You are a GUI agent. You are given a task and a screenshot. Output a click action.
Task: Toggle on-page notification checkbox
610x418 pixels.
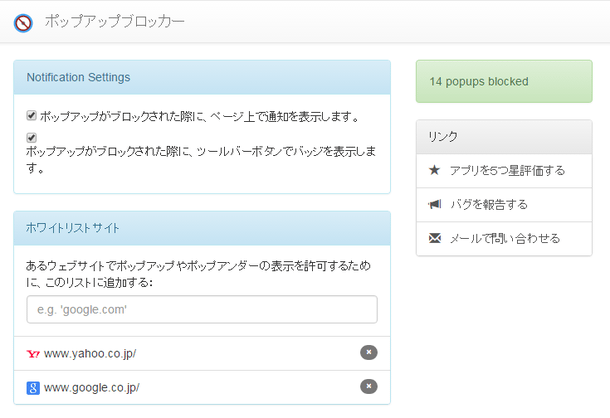[x=32, y=116]
